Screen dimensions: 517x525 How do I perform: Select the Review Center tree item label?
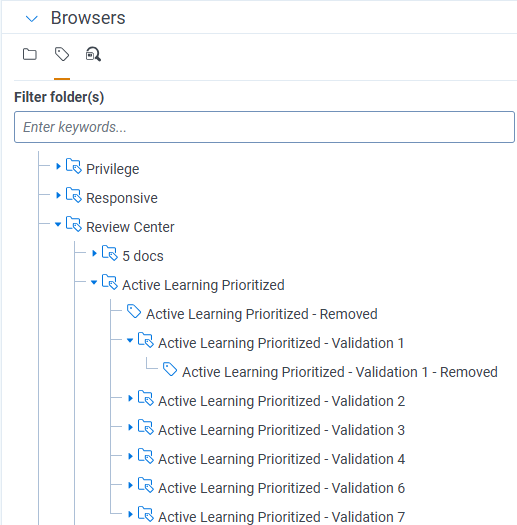pyautogui.click(x=130, y=227)
